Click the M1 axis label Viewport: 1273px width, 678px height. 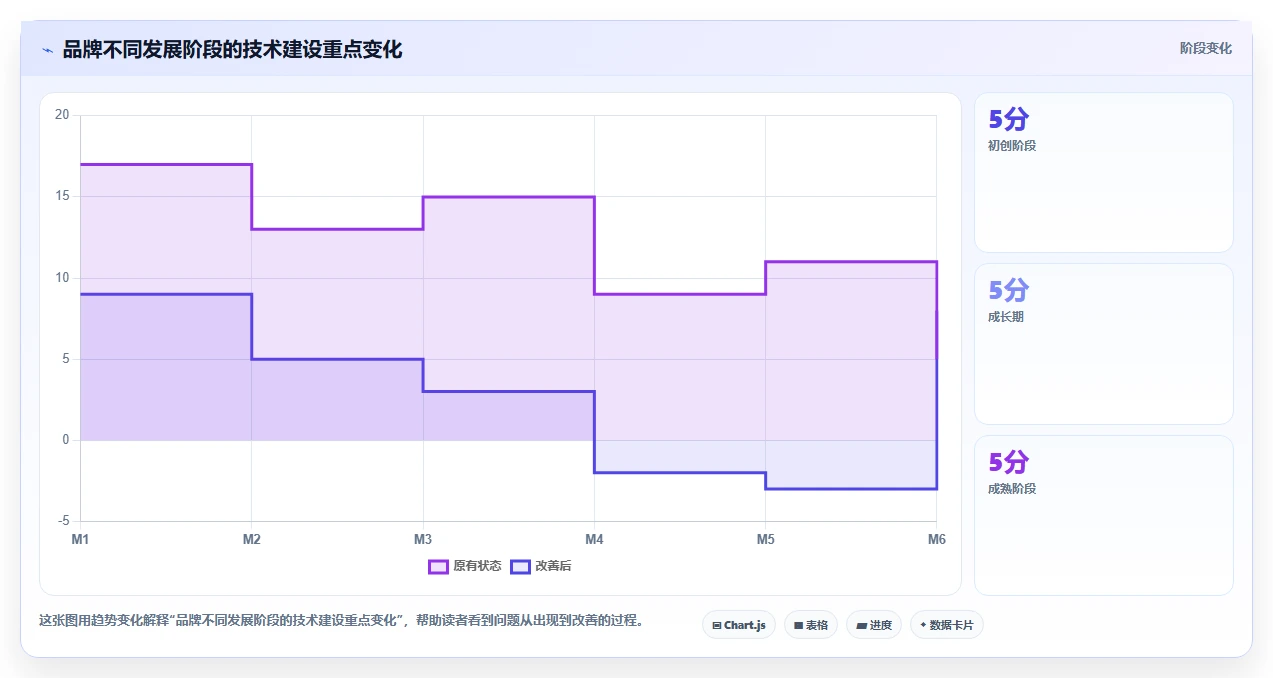pos(80,540)
